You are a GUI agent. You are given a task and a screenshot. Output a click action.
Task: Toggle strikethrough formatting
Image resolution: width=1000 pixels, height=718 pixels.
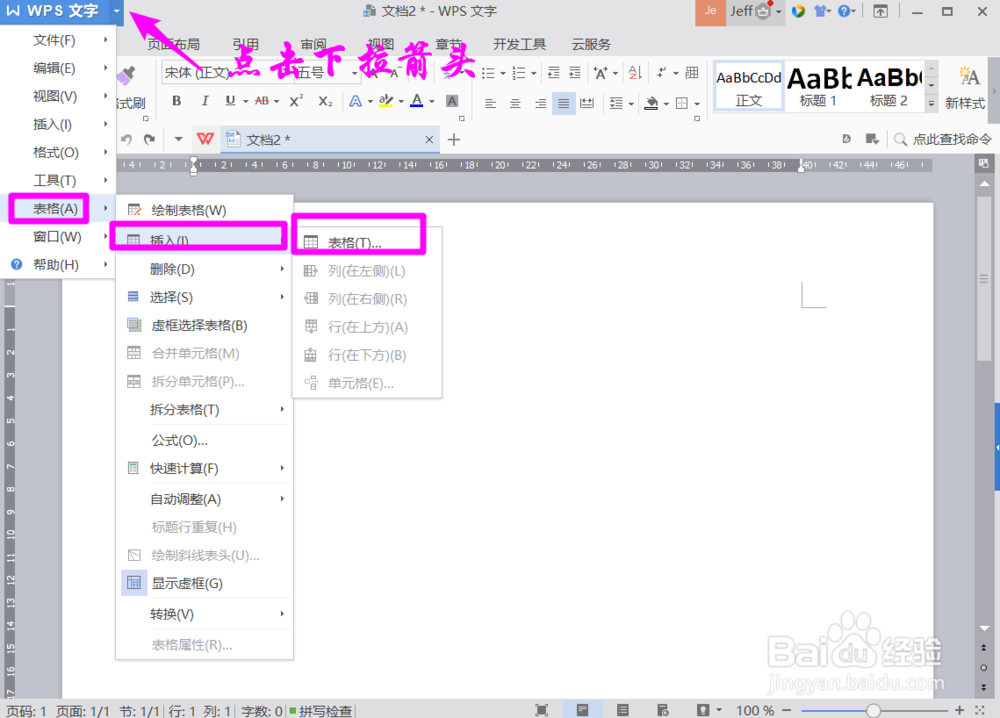[x=264, y=99]
